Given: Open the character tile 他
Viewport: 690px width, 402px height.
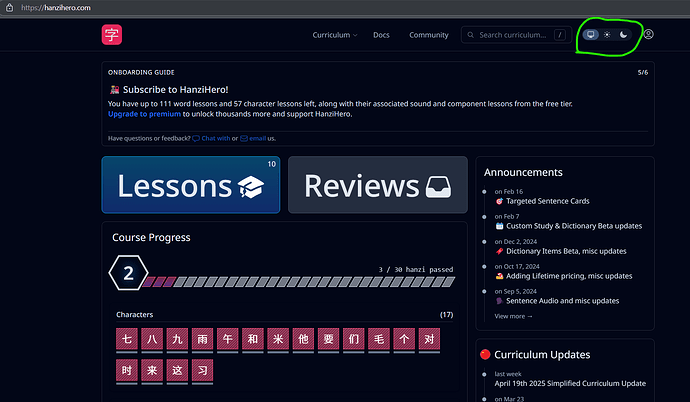Looking at the screenshot, I should click(303, 339).
